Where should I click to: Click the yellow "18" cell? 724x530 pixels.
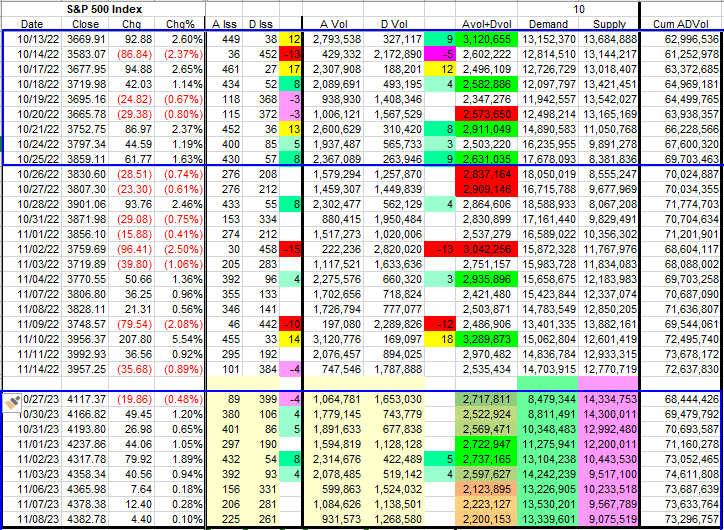(440, 339)
